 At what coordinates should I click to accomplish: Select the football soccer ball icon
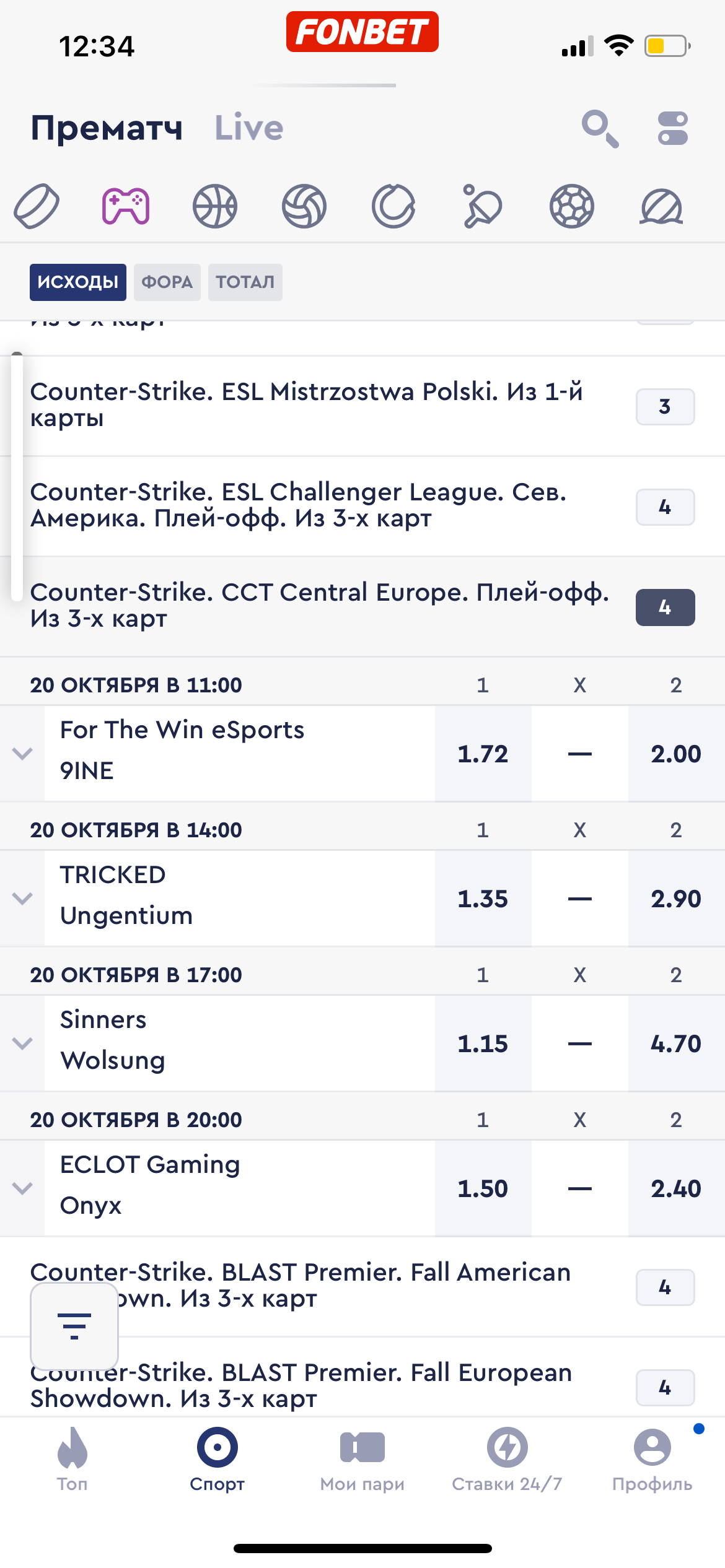[571, 206]
